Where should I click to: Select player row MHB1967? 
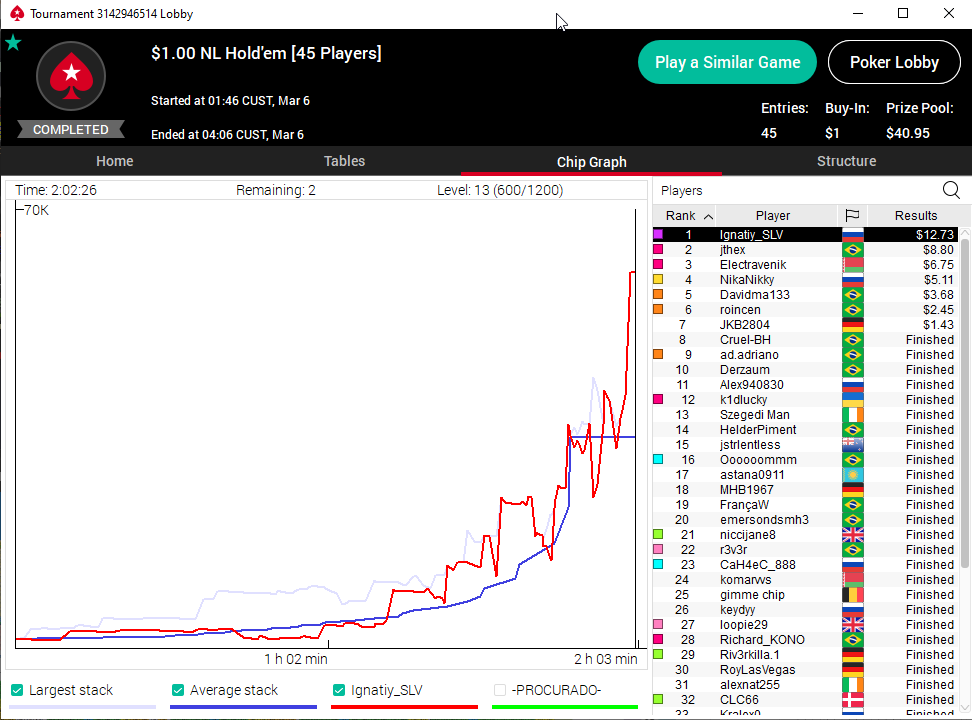805,490
